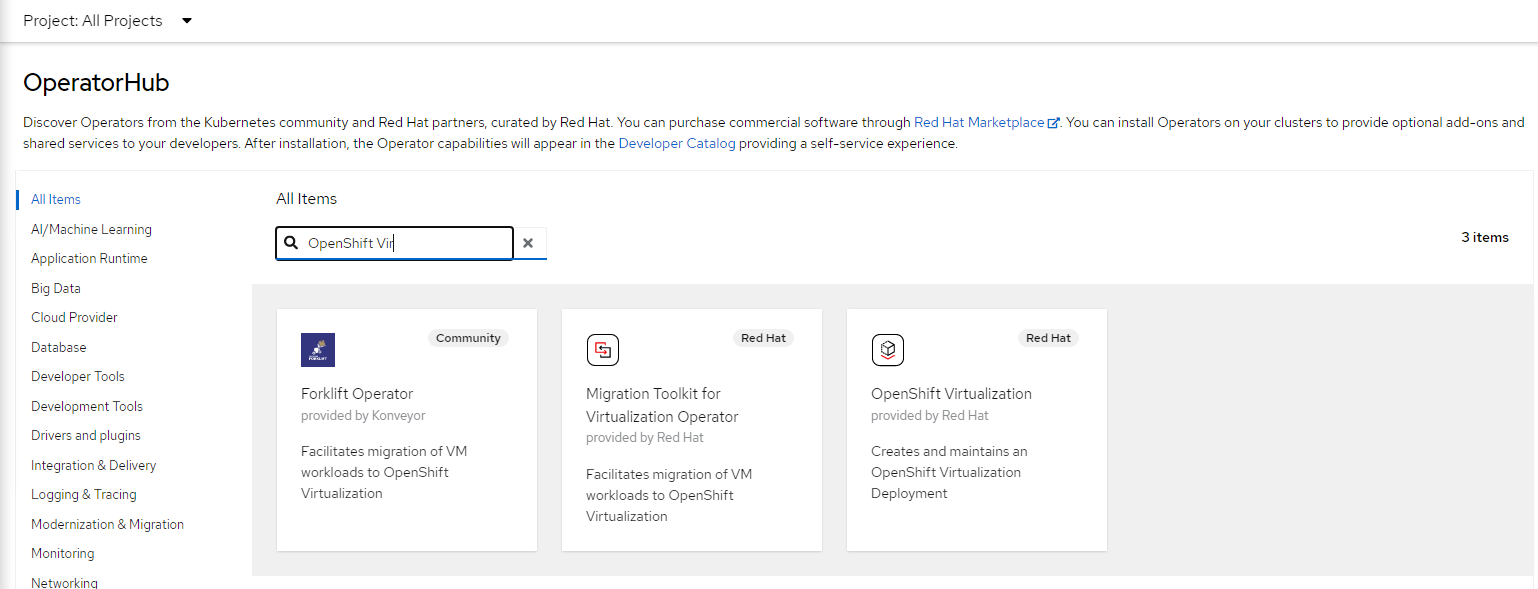
Task: Choose the Modernization & Migration category
Action: tap(107, 524)
